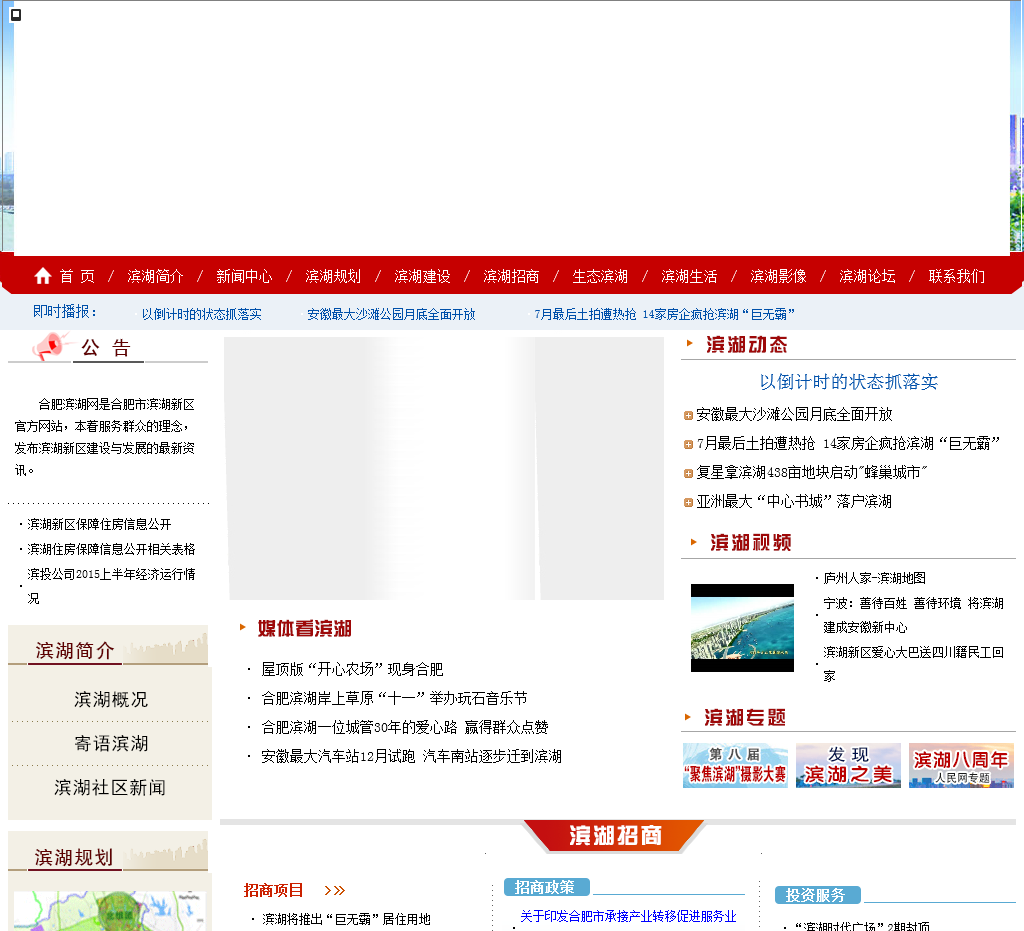Open 生态滨湖 in the navigation bar
Screen dimensions: 1024x931
pos(600,276)
